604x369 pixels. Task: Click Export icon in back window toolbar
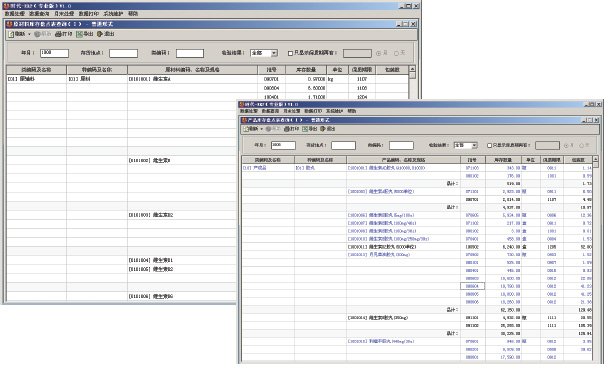point(79,34)
